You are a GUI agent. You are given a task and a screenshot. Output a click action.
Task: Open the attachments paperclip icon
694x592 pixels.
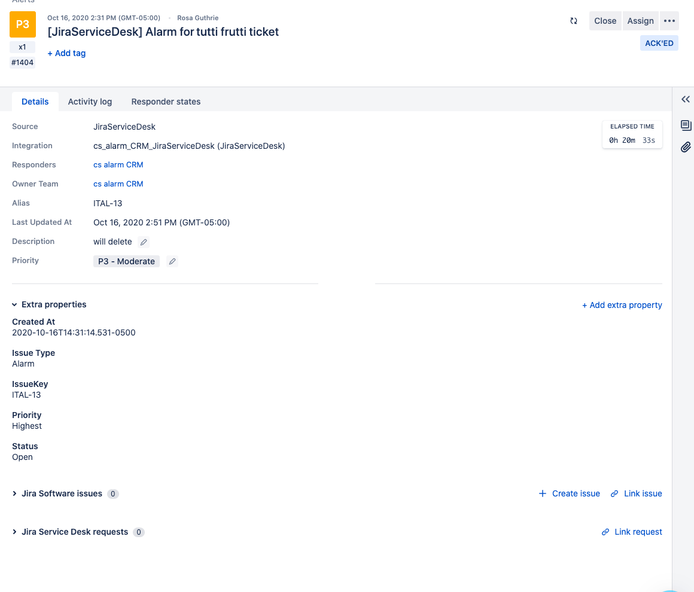click(686, 147)
